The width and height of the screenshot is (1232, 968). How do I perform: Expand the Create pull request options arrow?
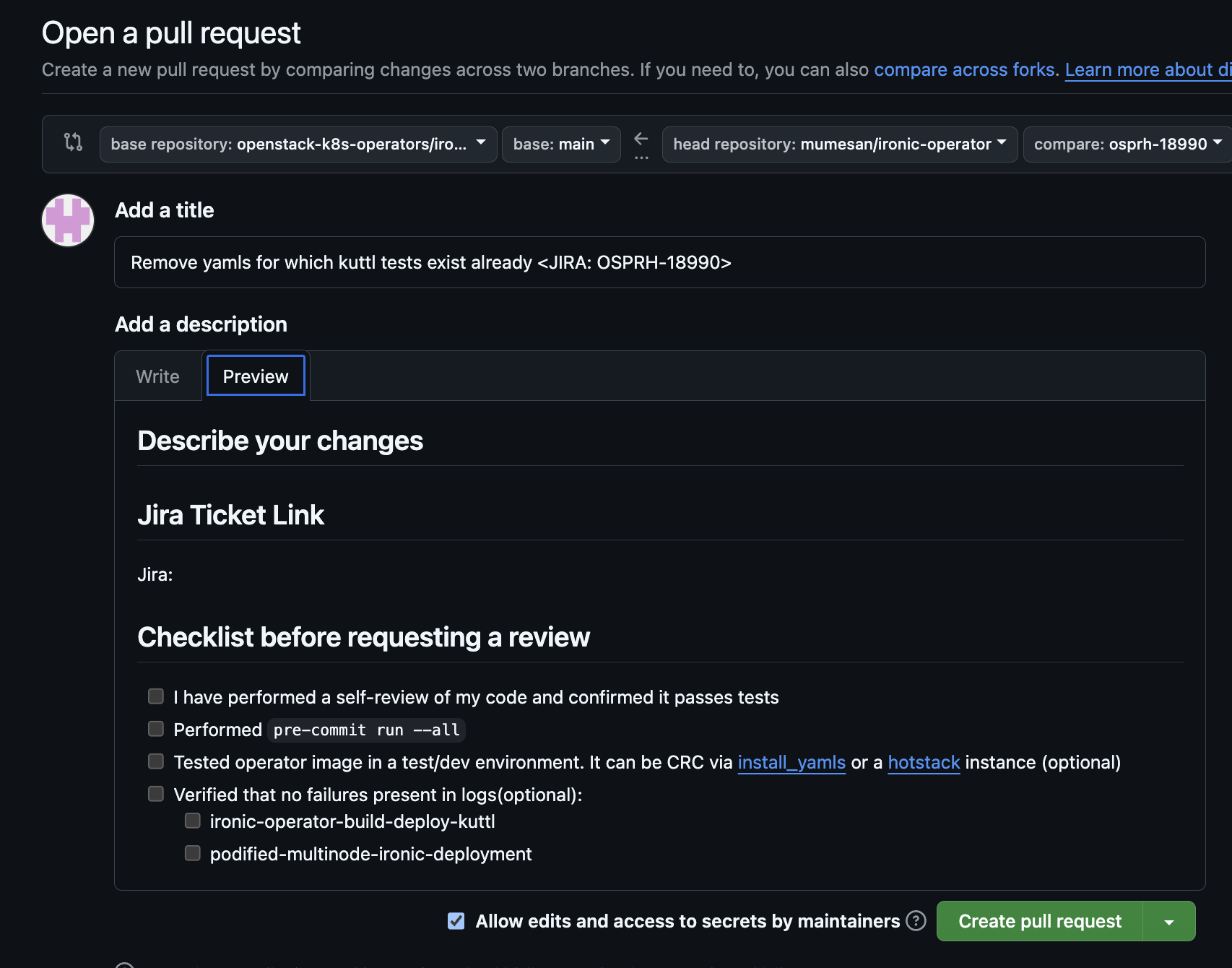(1168, 922)
